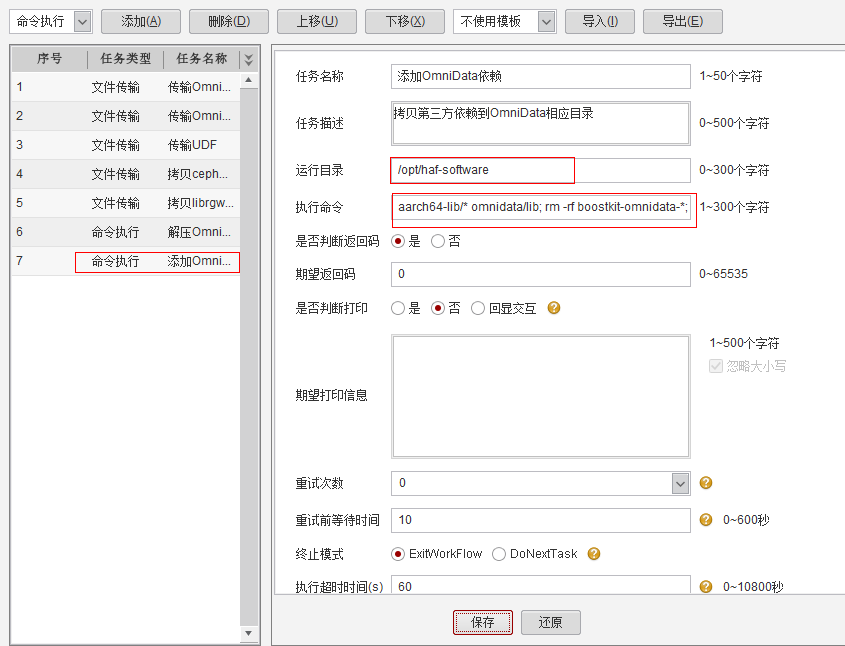Viewport: 845px width, 646px height.
Task: Expand the task list column chooser arrow
Action: pyautogui.click(x=248, y=59)
